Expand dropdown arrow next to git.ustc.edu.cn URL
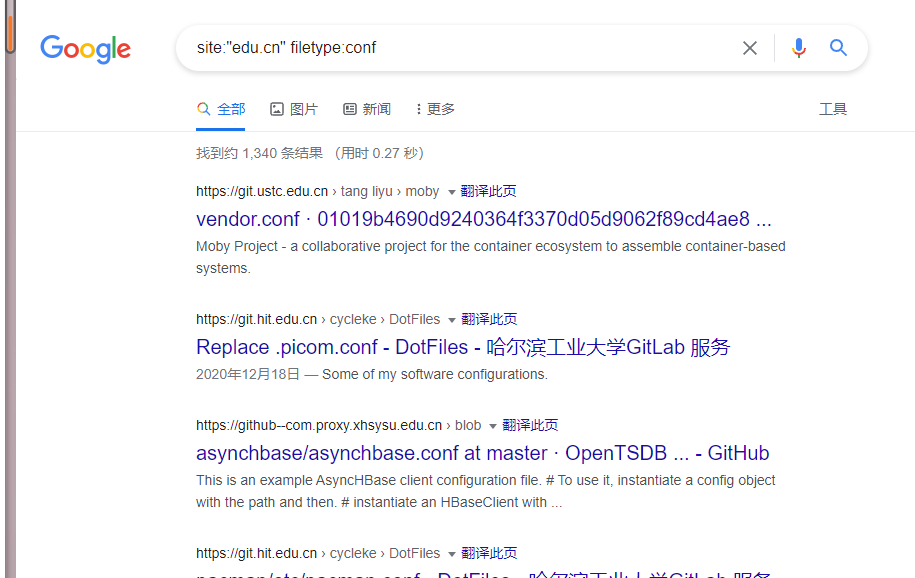915x578 pixels. pyautogui.click(x=451, y=192)
